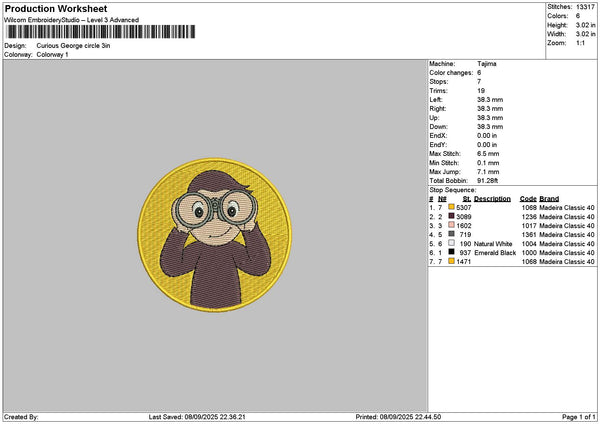Viewport: 600px width, 424px height.
Task: Click the Stops value '7'
Action: coord(479,82)
